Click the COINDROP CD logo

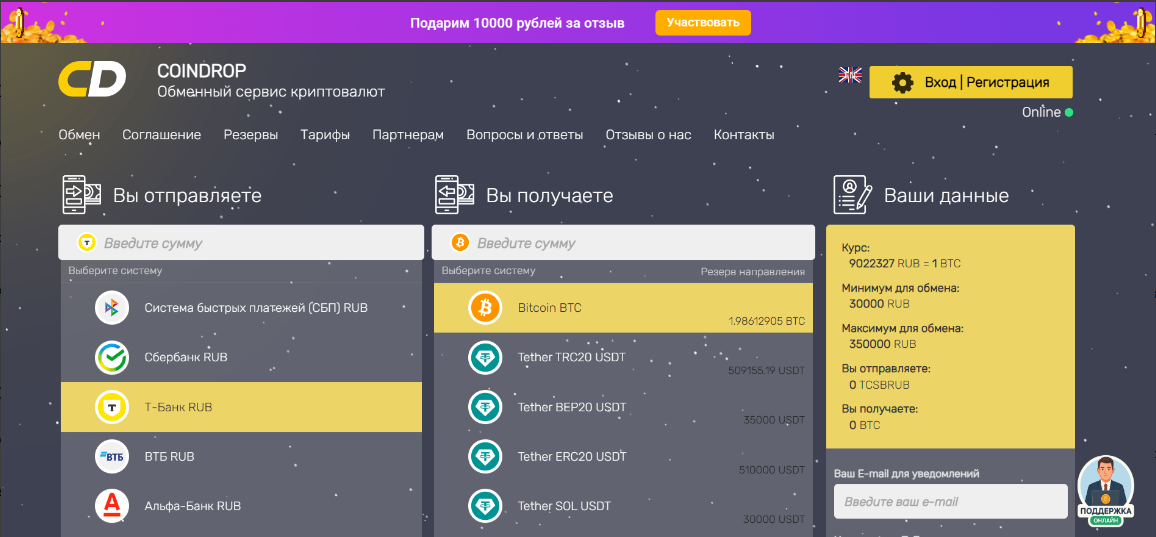(x=92, y=80)
